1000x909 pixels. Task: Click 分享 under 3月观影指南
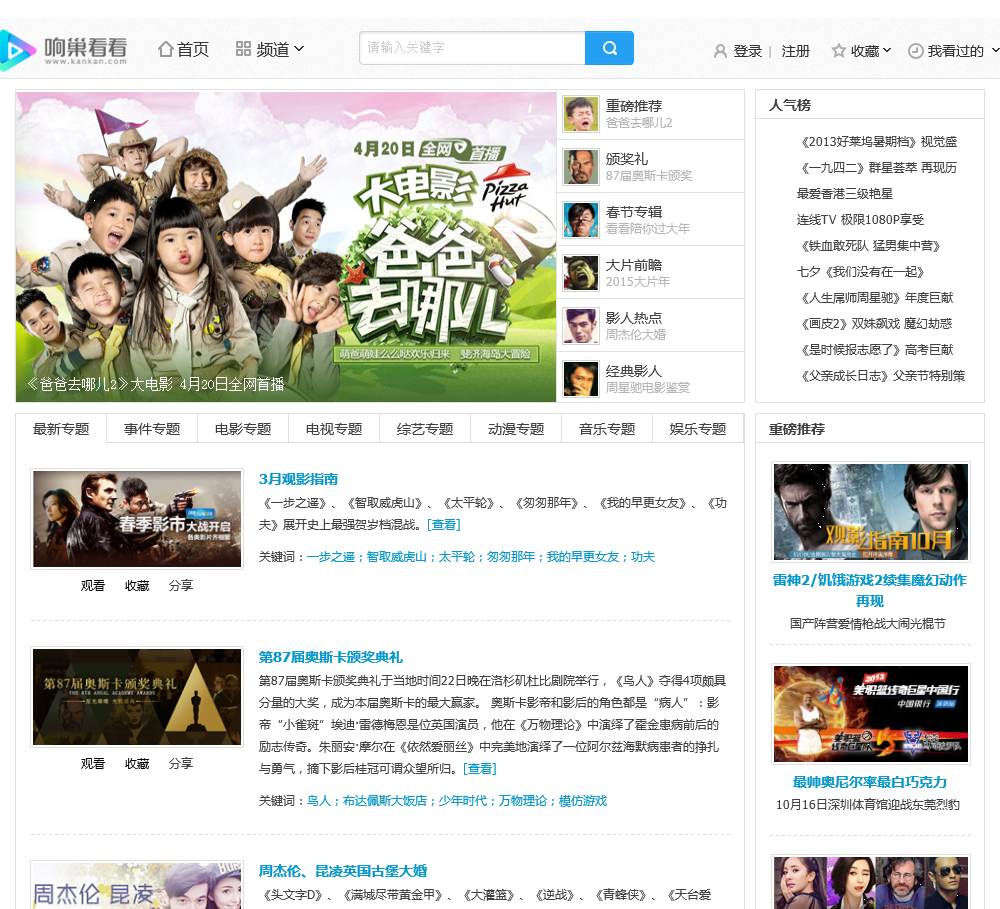180,586
